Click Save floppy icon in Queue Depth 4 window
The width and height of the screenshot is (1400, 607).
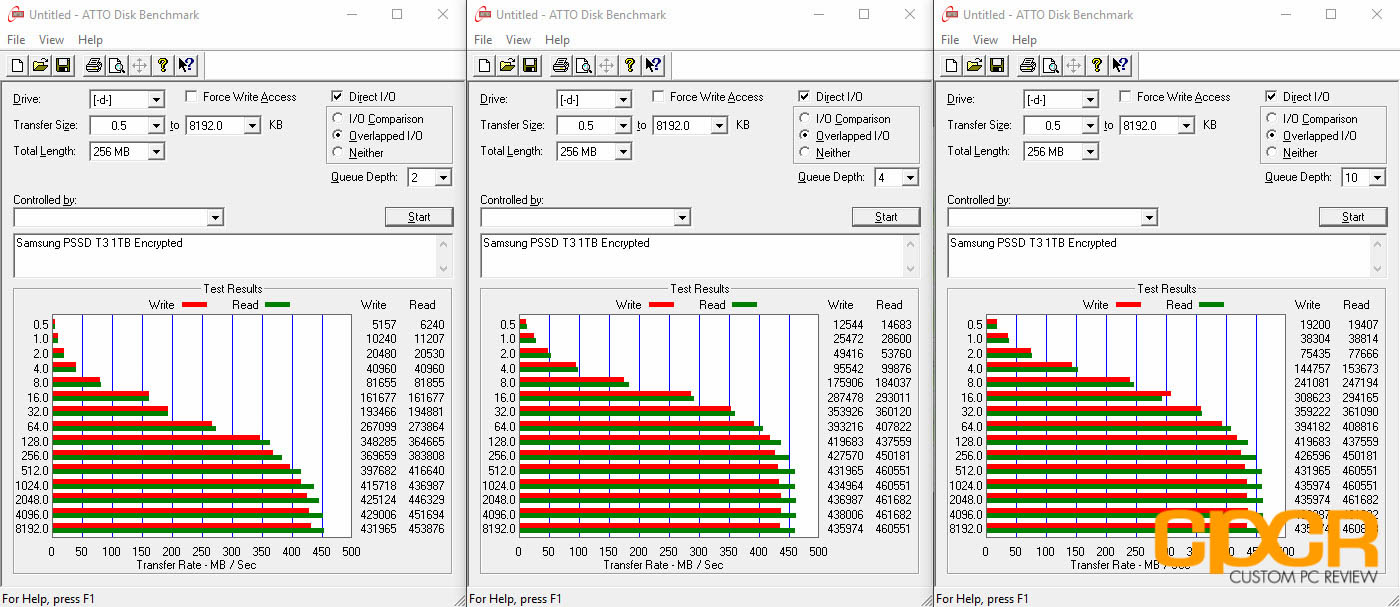529,66
